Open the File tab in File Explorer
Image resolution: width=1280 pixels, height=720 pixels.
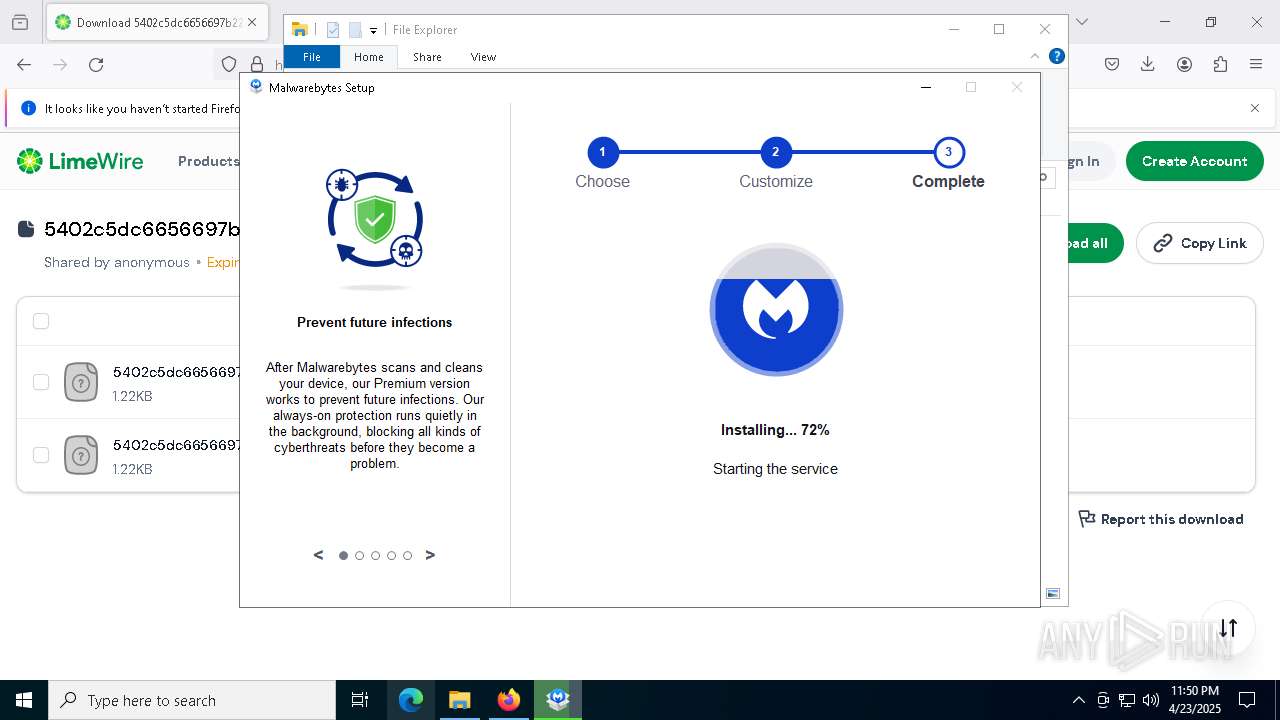pos(312,57)
